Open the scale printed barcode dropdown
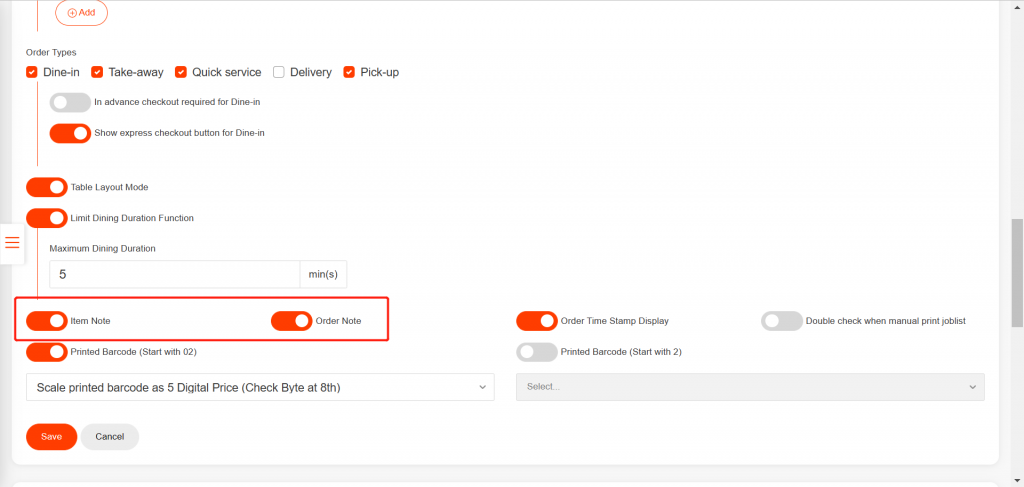The image size is (1024, 487). [x=260, y=387]
